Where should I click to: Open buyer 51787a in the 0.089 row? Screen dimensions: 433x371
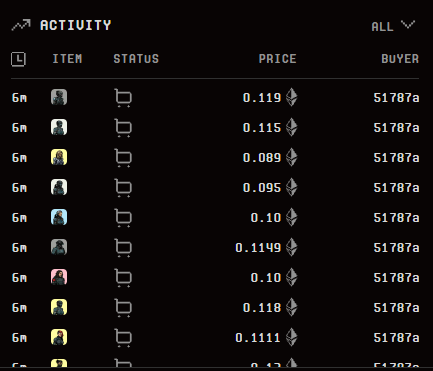(396, 158)
